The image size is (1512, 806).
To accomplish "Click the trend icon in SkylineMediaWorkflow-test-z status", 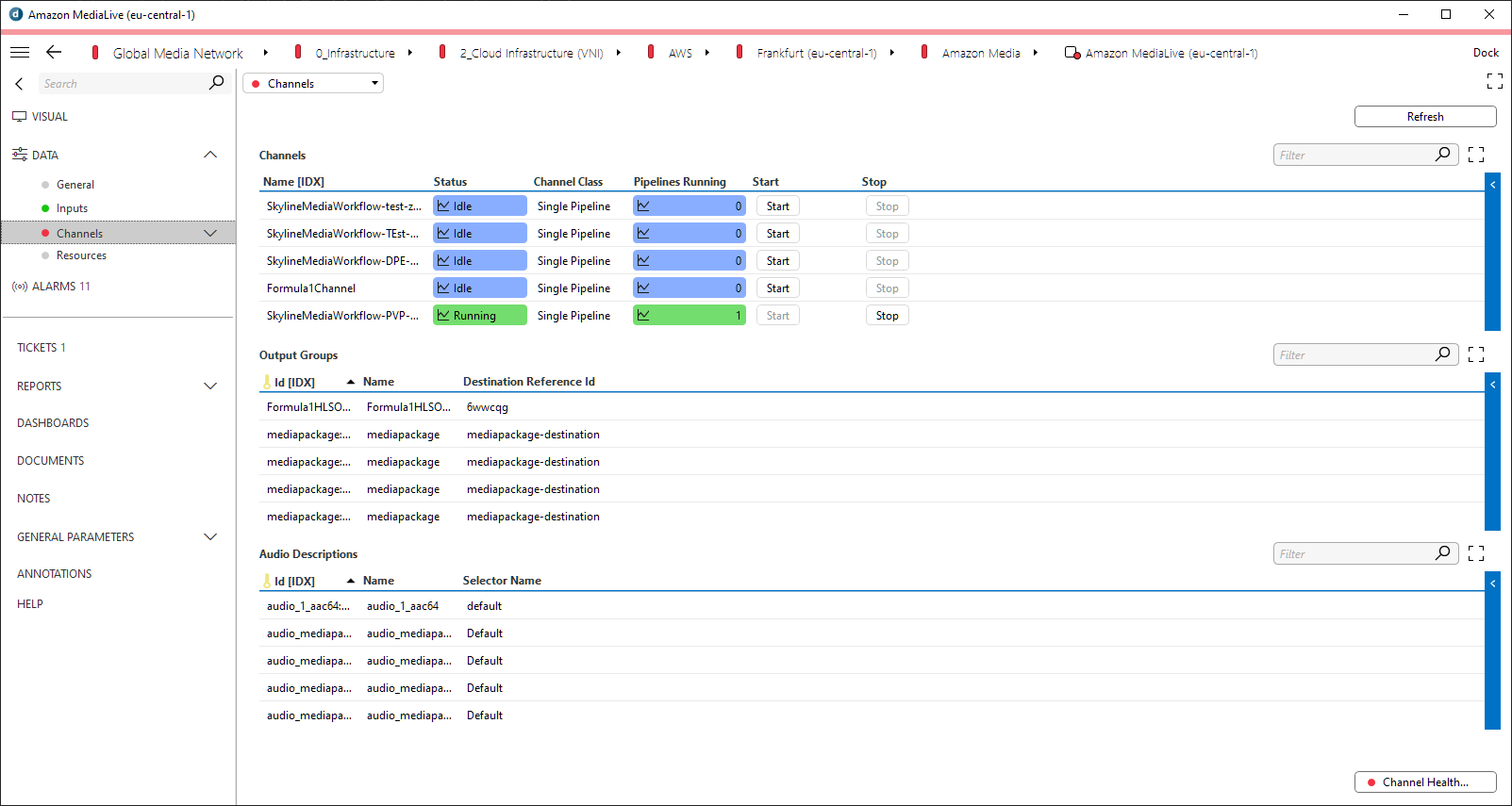I will pyautogui.click(x=443, y=206).
